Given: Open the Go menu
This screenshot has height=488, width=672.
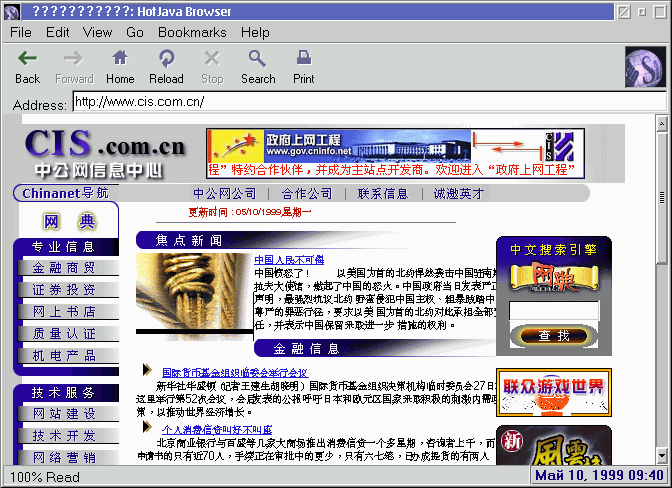Looking at the screenshot, I should tap(135, 33).
